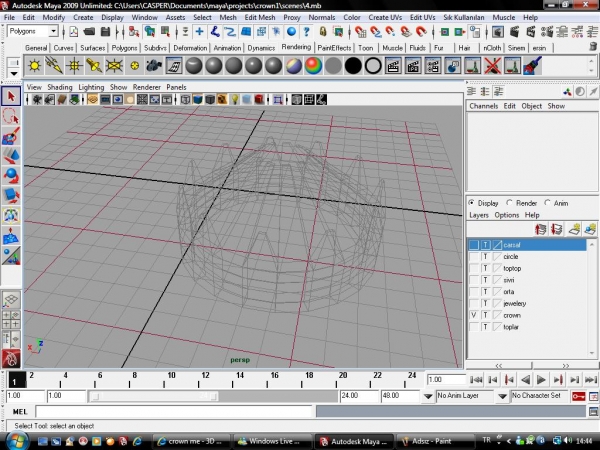The height and width of the screenshot is (450, 600).
Task: Click the playback end time field 24.00
Action: [358, 396]
